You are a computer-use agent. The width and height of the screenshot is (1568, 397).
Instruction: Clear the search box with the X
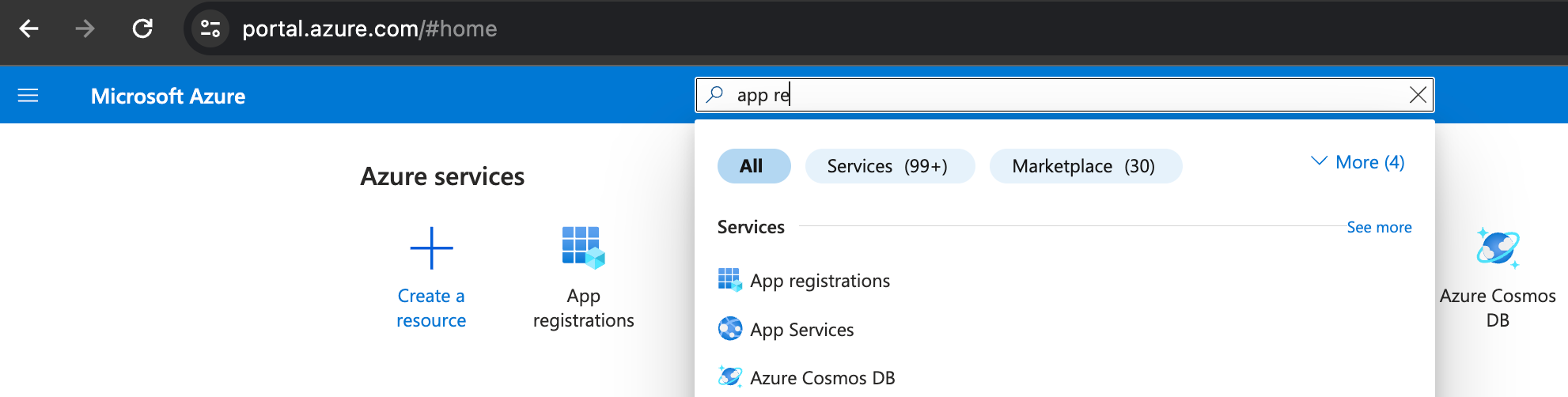tap(1418, 95)
